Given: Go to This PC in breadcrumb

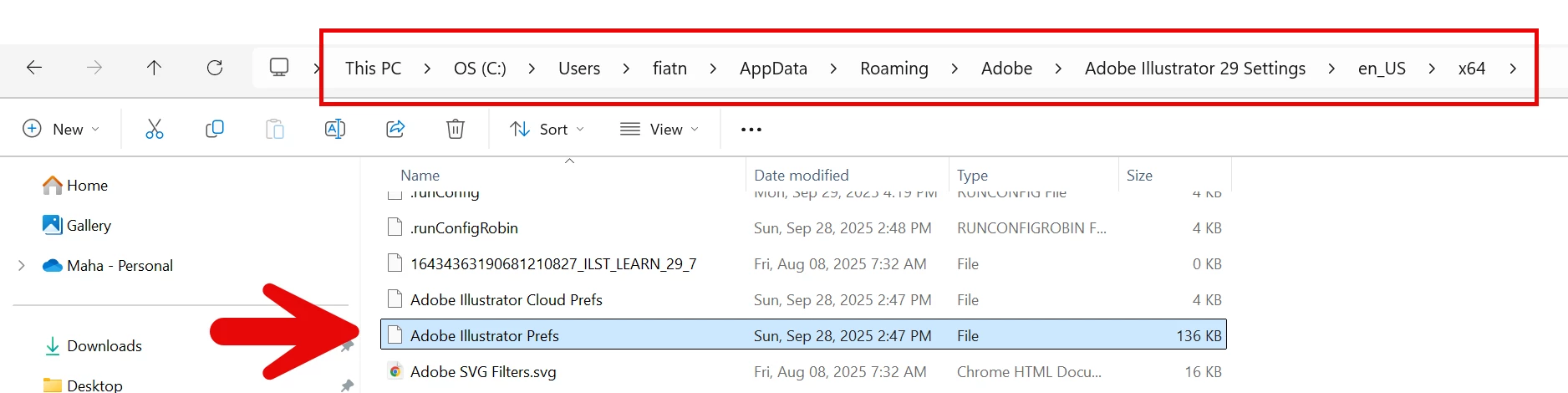Looking at the screenshot, I should (373, 69).
